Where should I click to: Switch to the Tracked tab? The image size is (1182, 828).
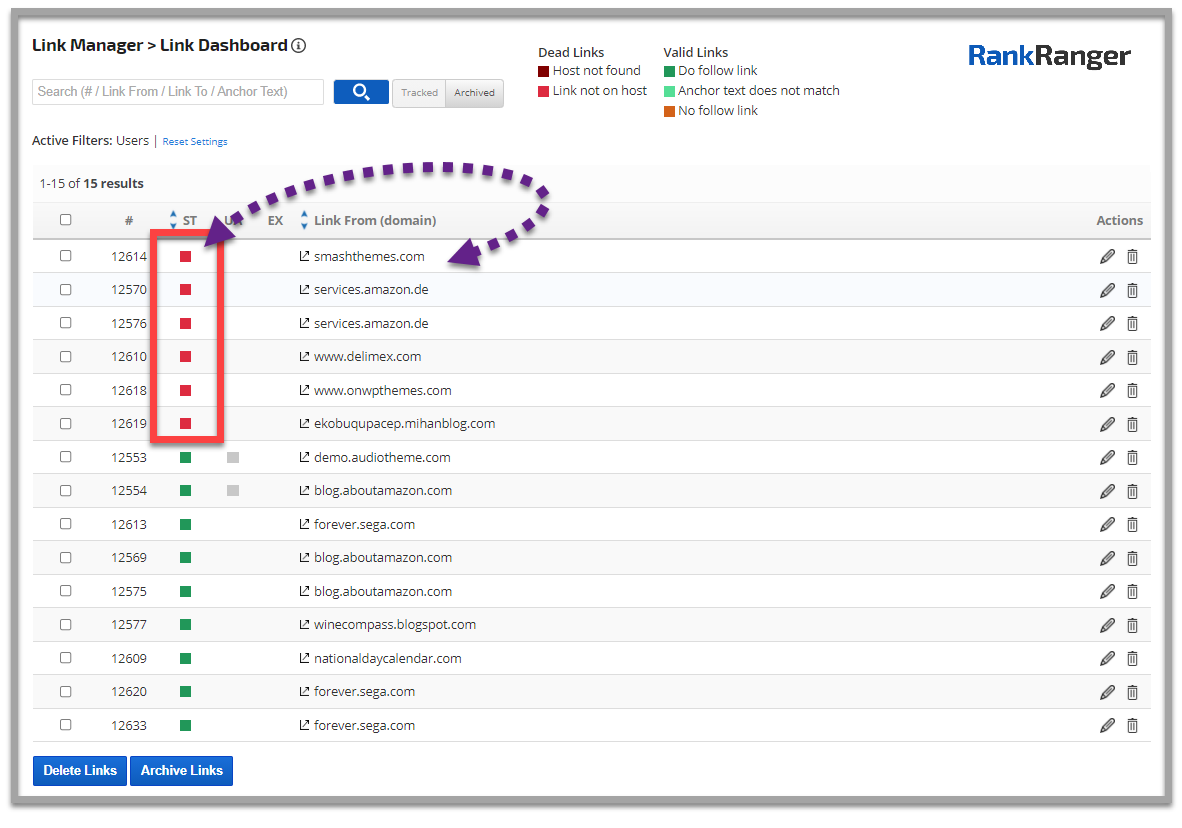tap(419, 93)
